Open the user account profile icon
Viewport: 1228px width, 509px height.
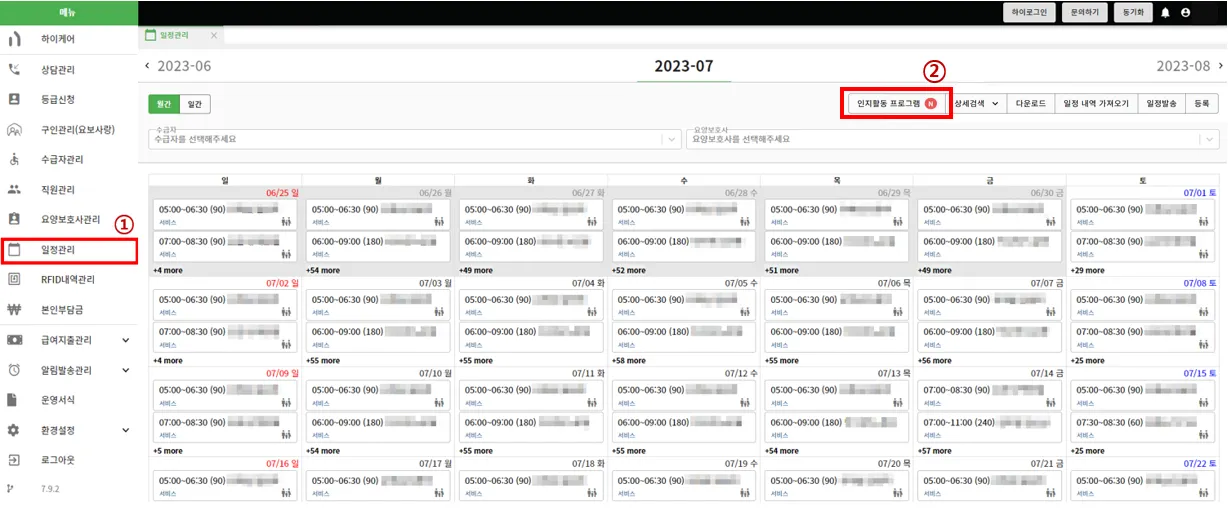[x=1186, y=13]
